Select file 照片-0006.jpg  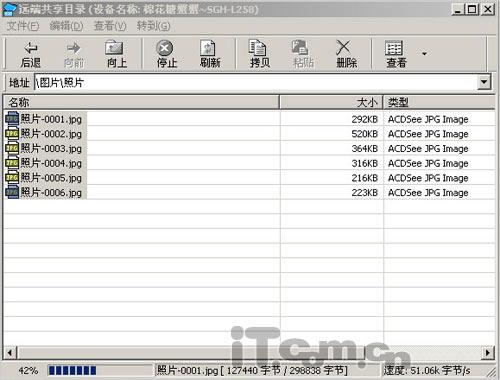pyautogui.click(x=51, y=192)
